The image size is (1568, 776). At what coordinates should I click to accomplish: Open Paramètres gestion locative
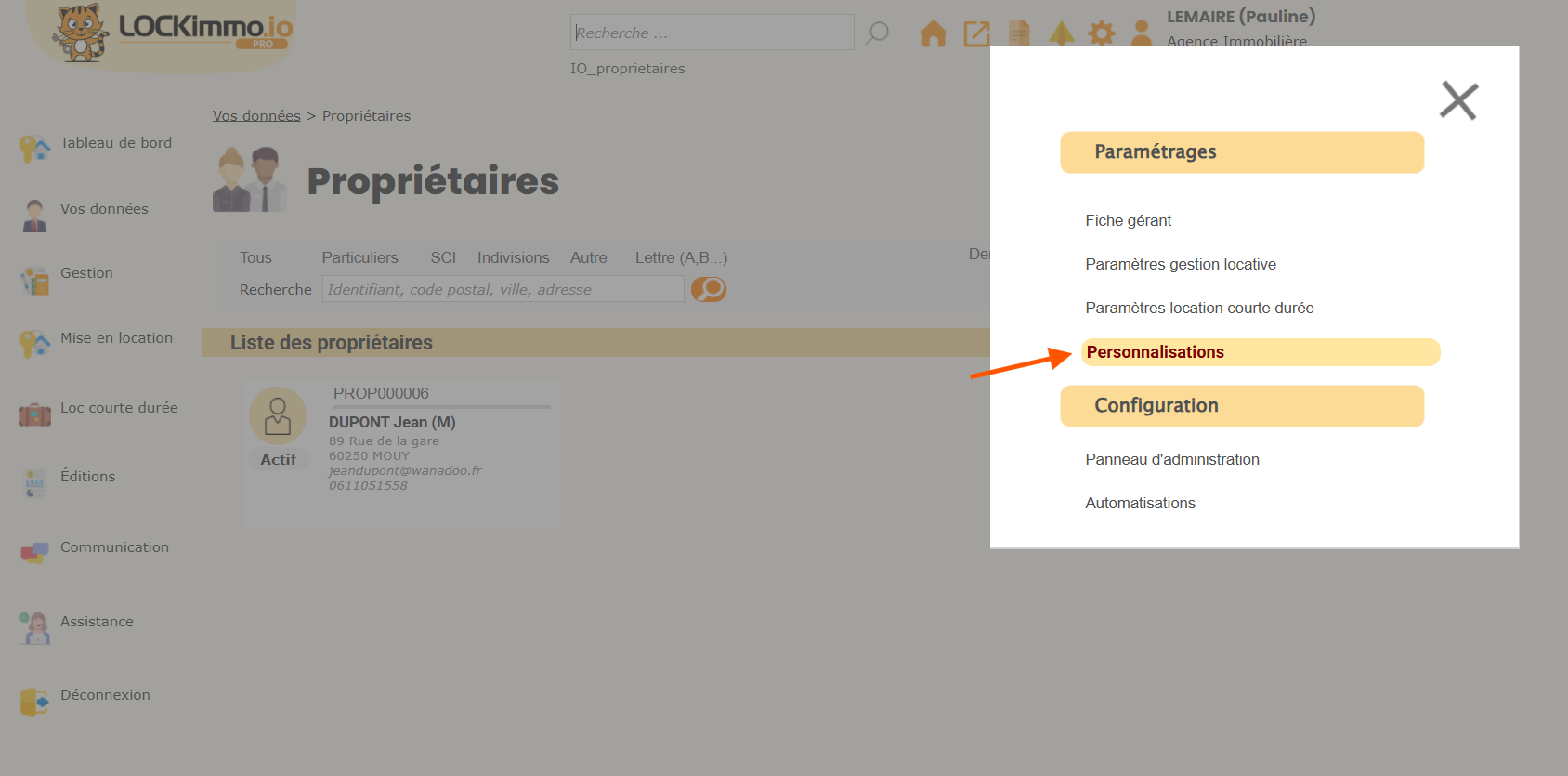coord(1180,264)
